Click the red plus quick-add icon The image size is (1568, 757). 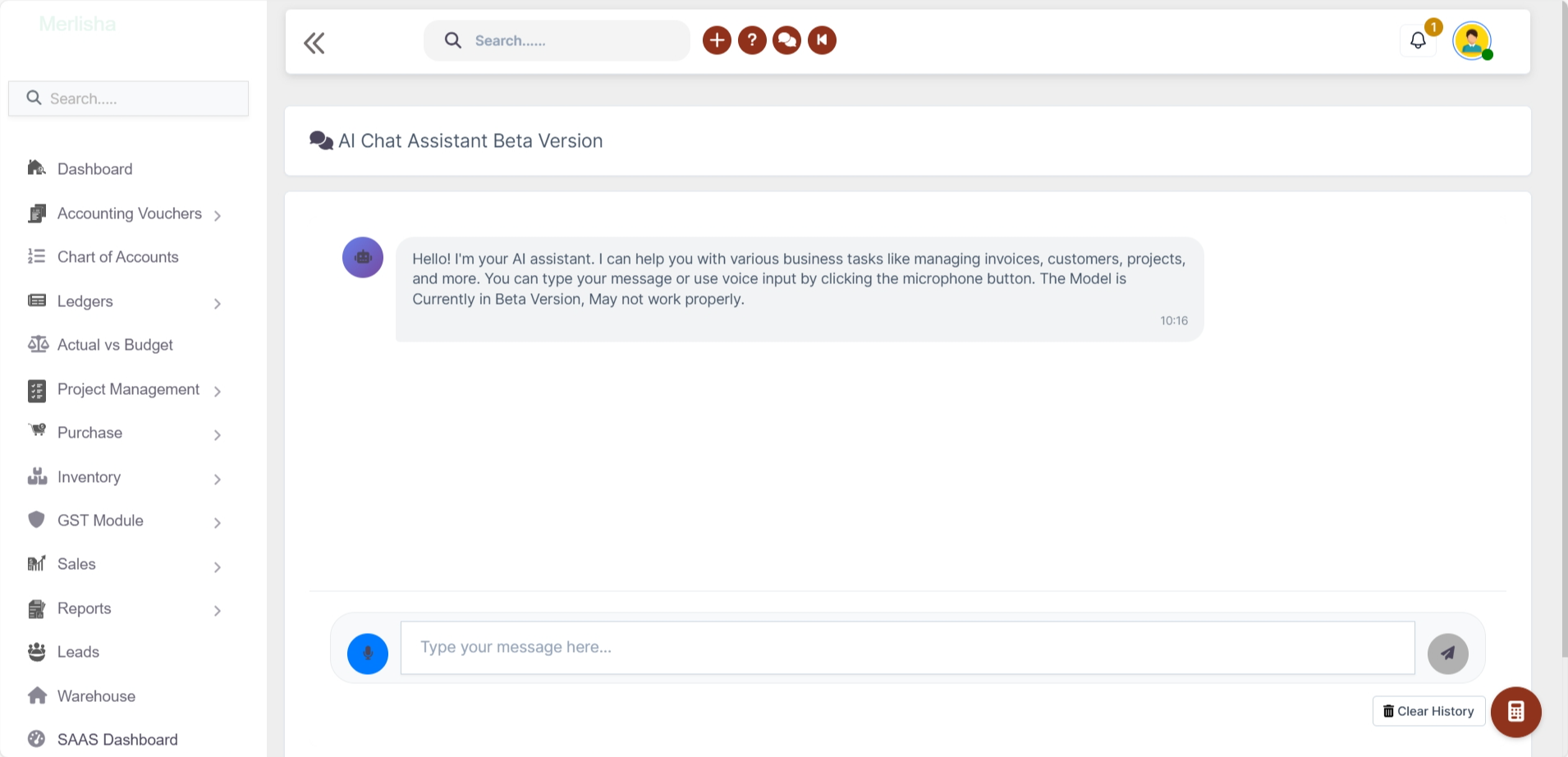717,40
